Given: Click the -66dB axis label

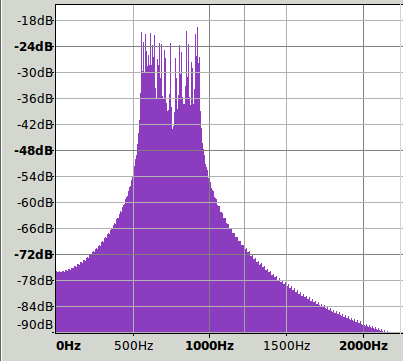Looking at the screenshot, I should [x=35, y=229].
